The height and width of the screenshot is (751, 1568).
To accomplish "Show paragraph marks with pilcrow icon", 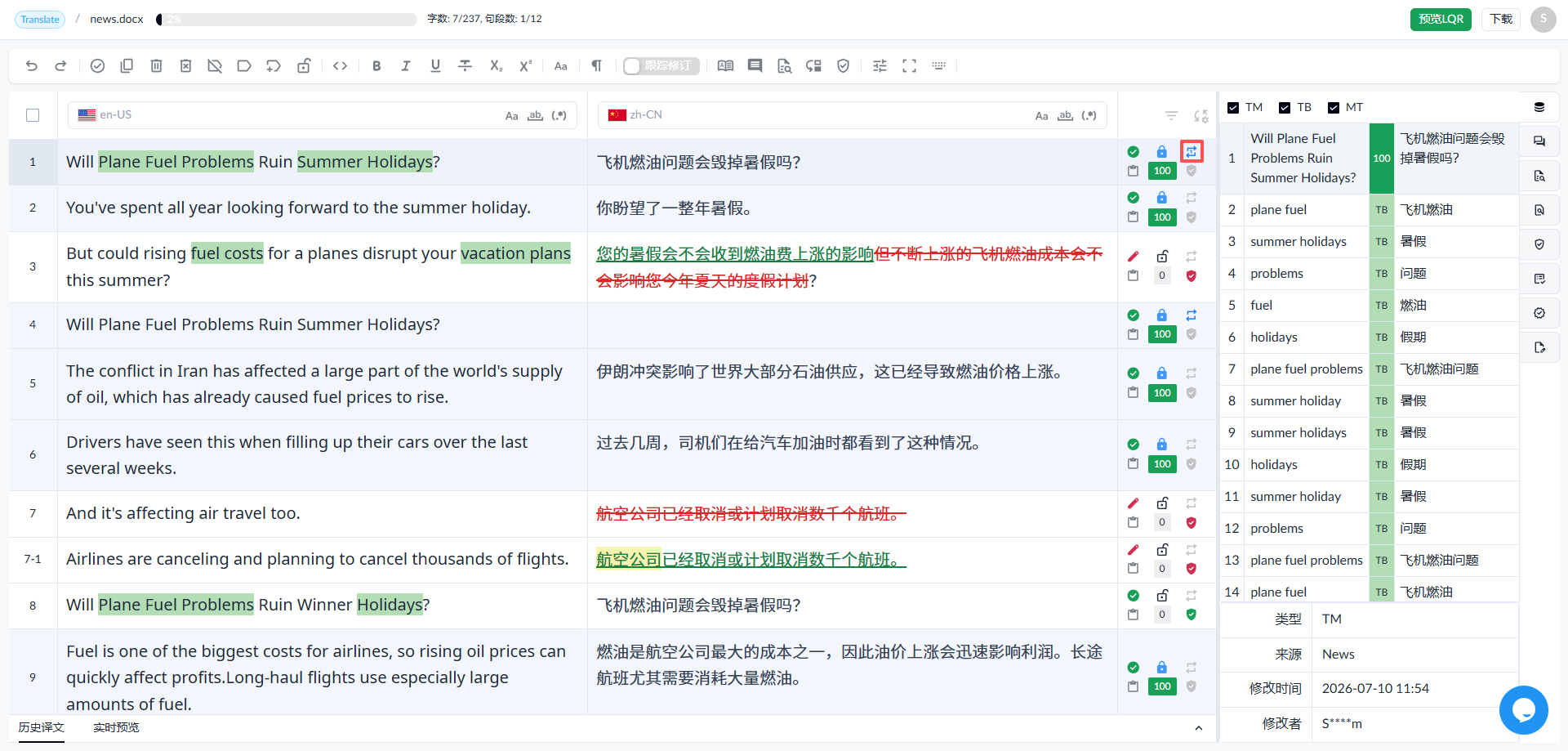I will pyautogui.click(x=597, y=66).
